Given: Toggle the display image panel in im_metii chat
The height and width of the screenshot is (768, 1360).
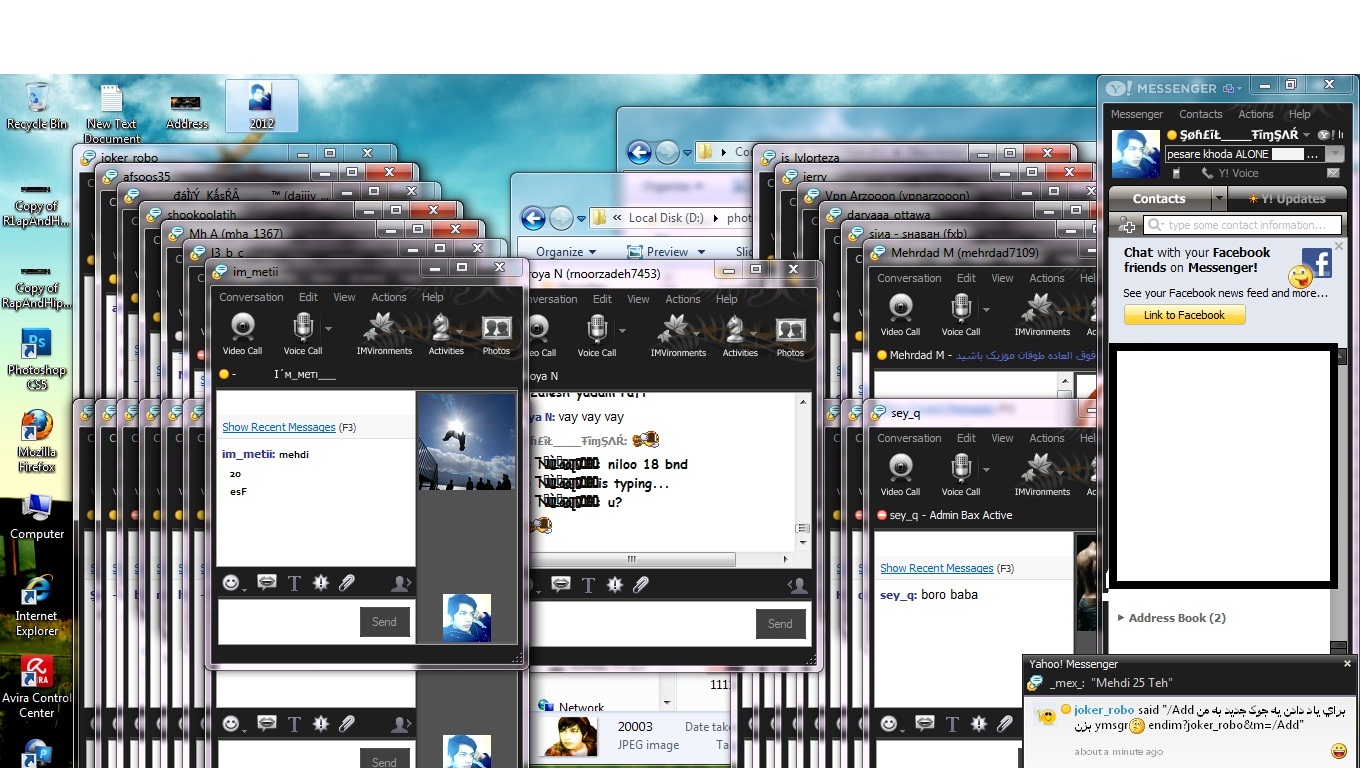Looking at the screenshot, I should click(401, 583).
